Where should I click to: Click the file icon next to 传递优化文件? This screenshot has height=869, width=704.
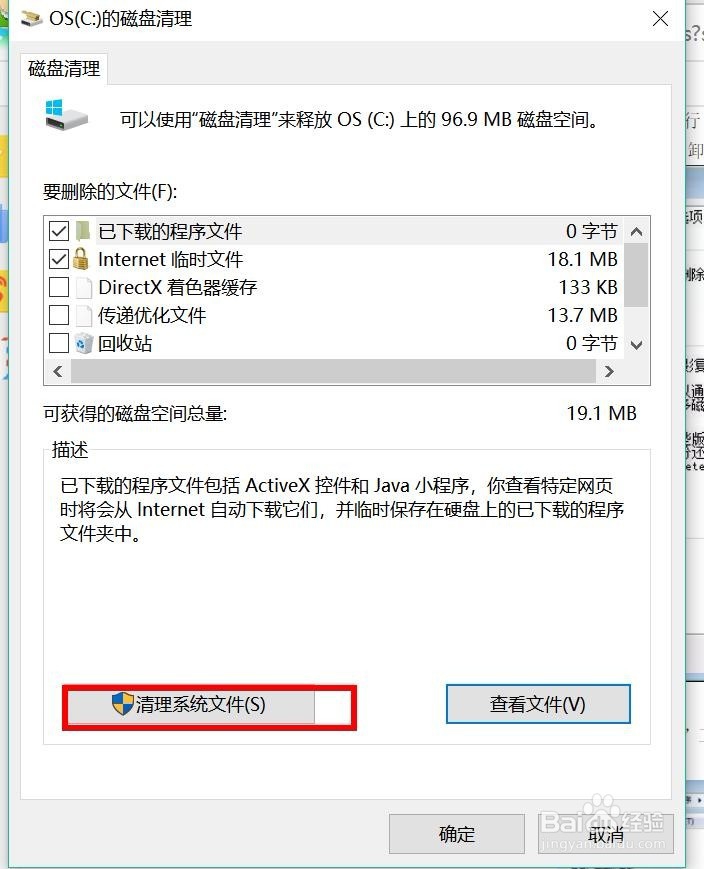coord(83,315)
